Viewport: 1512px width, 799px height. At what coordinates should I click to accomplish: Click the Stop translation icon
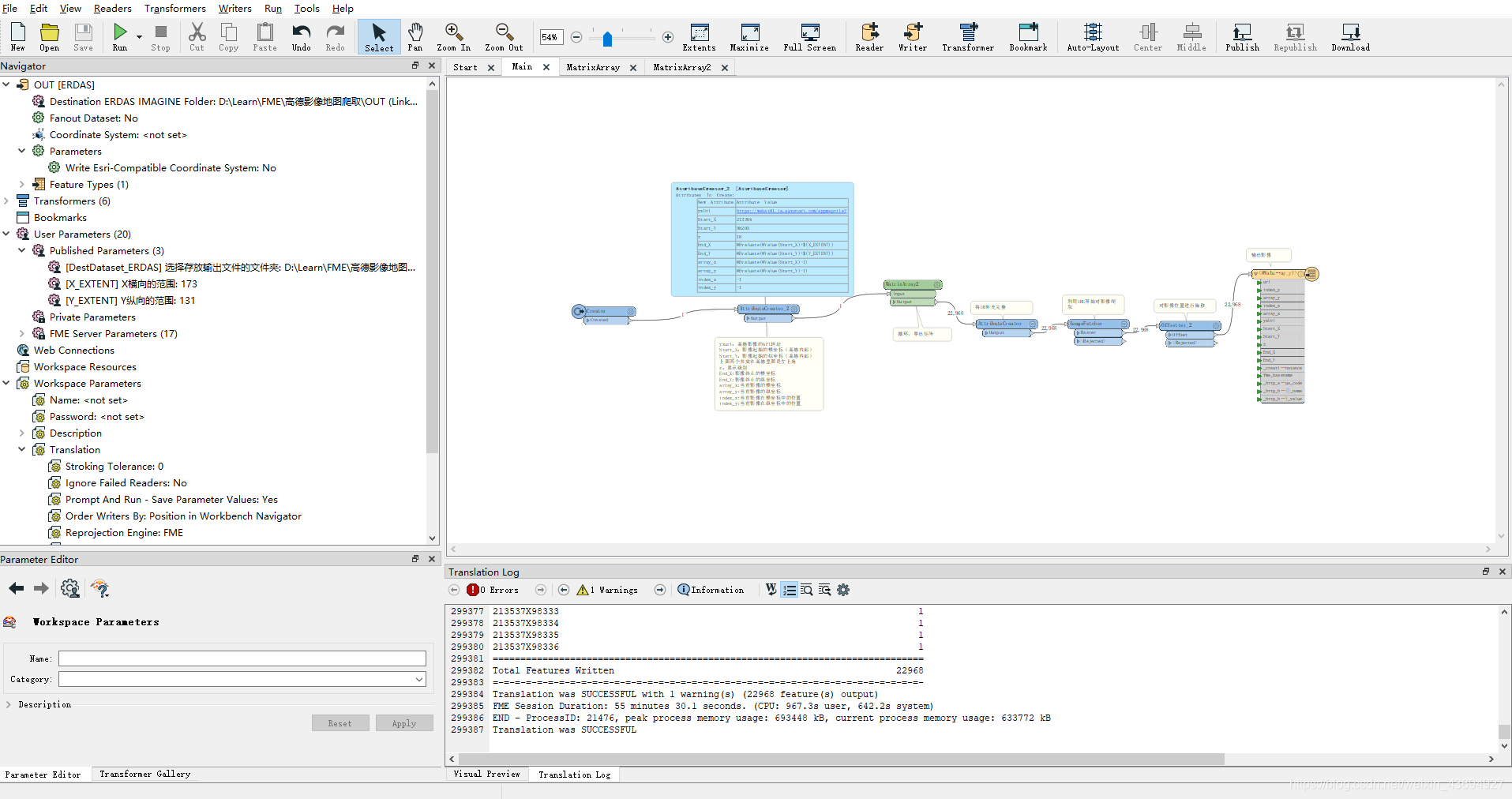pos(161,37)
